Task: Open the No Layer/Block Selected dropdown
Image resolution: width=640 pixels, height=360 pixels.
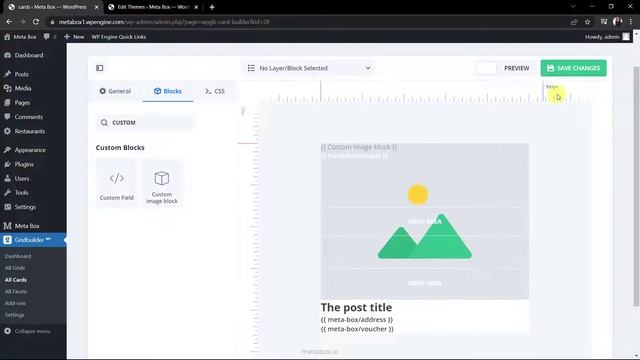Action: (309, 68)
